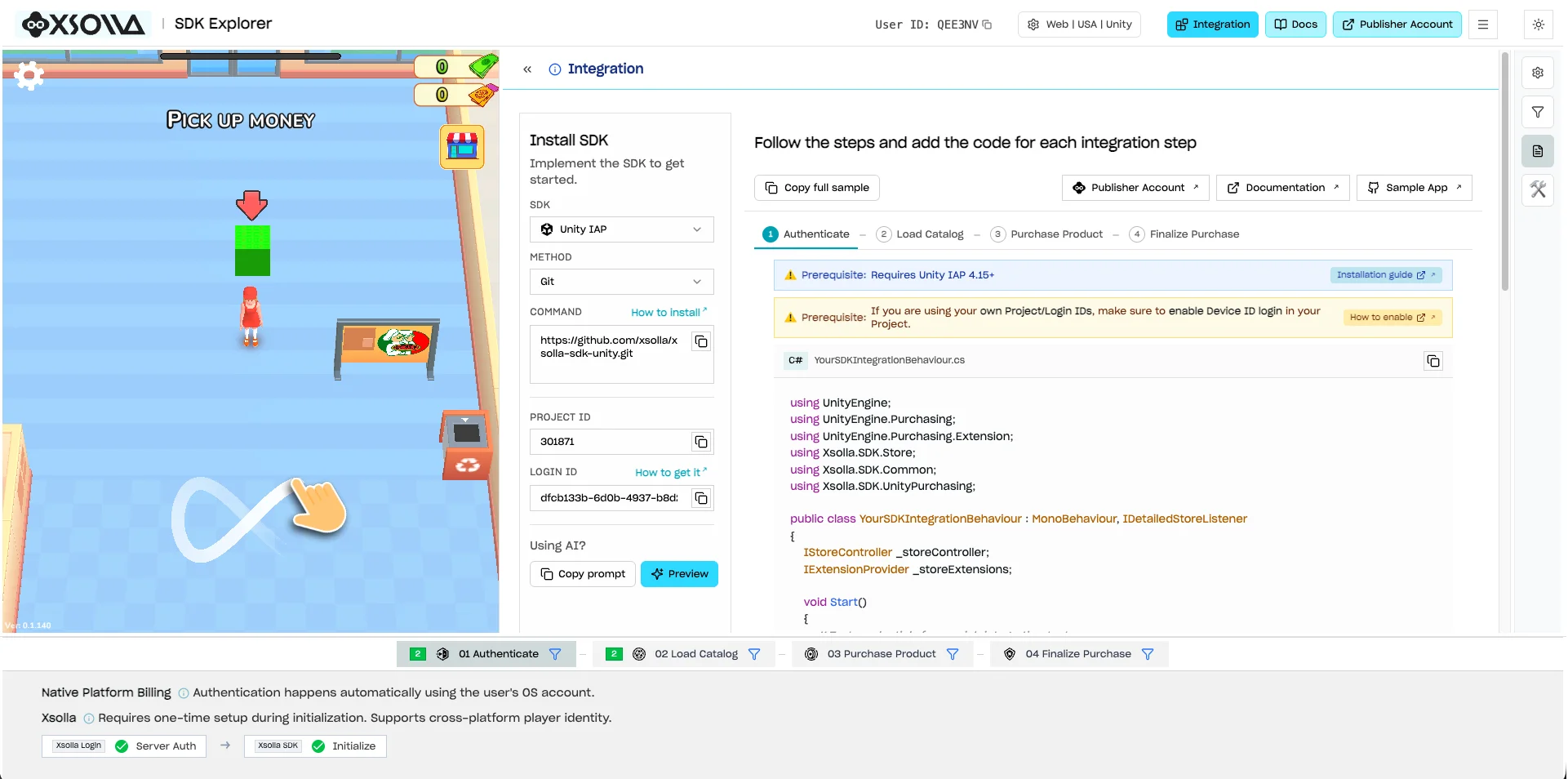Toggle filter for 04 Finalize Purchase step

click(1148, 654)
